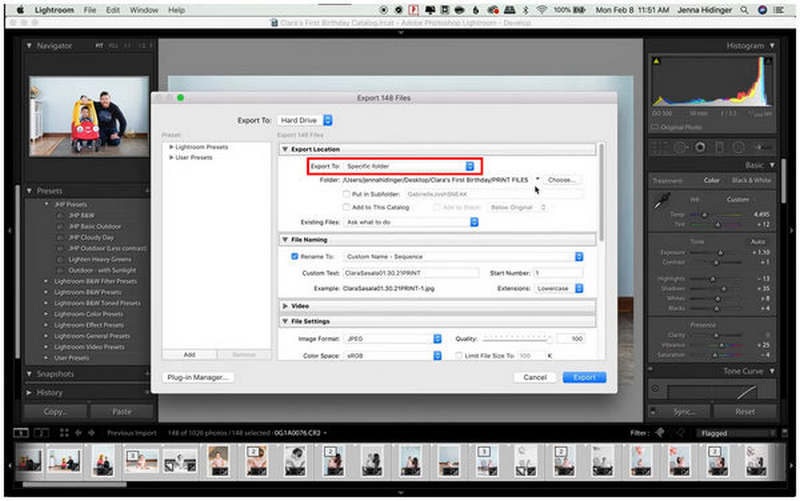Open Color Space sRGB dropdown
This screenshot has height=501, width=800.
tap(393, 356)
